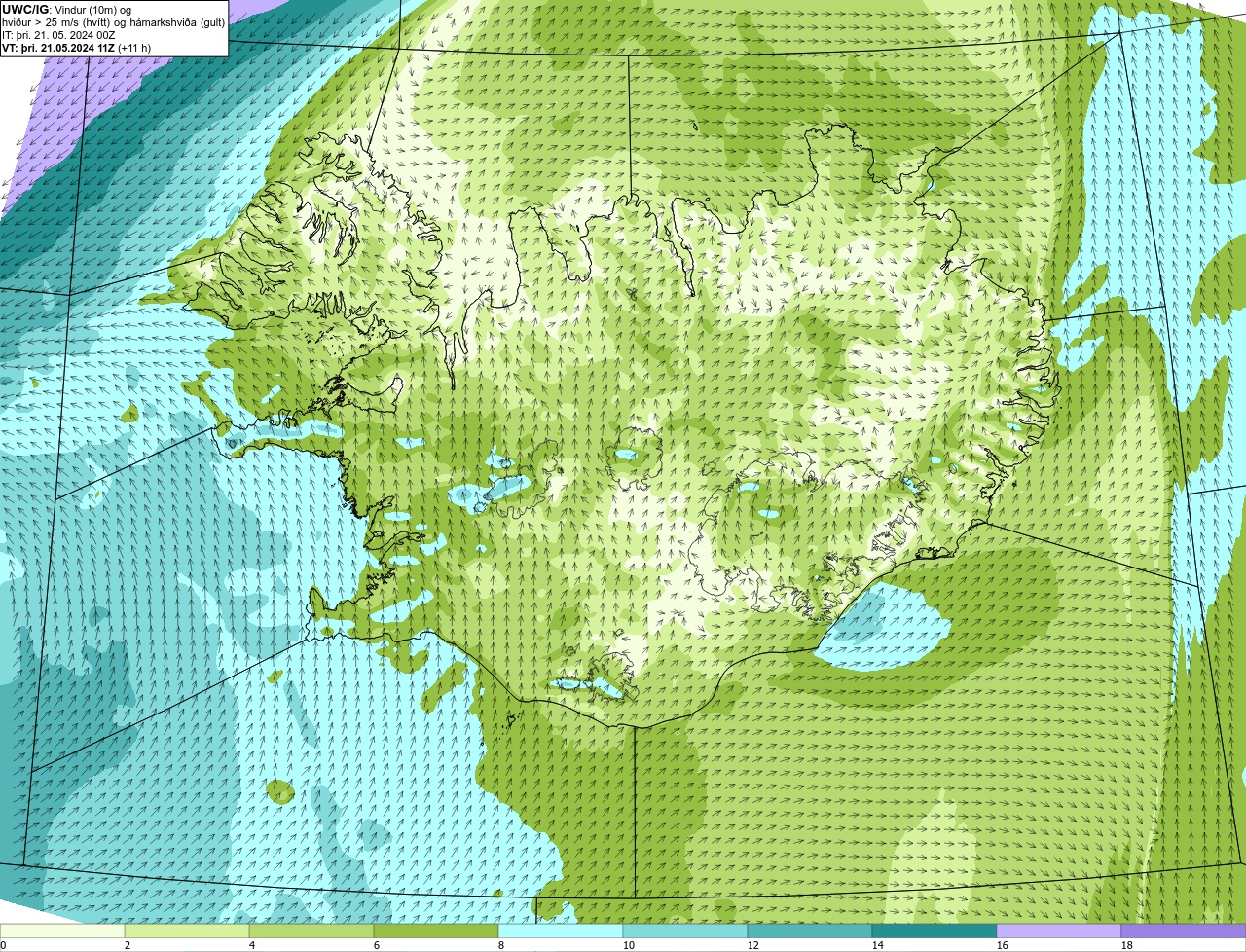Image resolution: width=1246 pixels, height=952 pixels.
Task: Click the '8' label on the color scale
Action: click(501, 945)
